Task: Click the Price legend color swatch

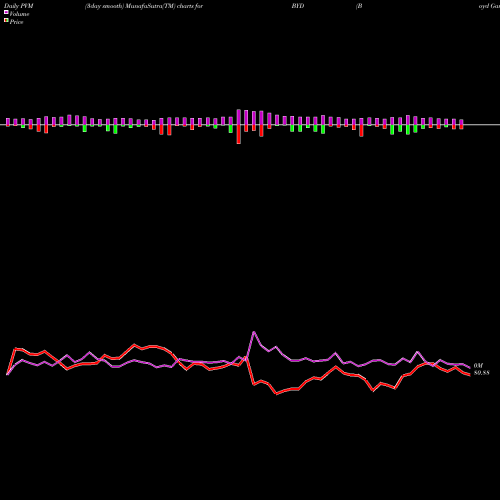Action: coord(6,20)
